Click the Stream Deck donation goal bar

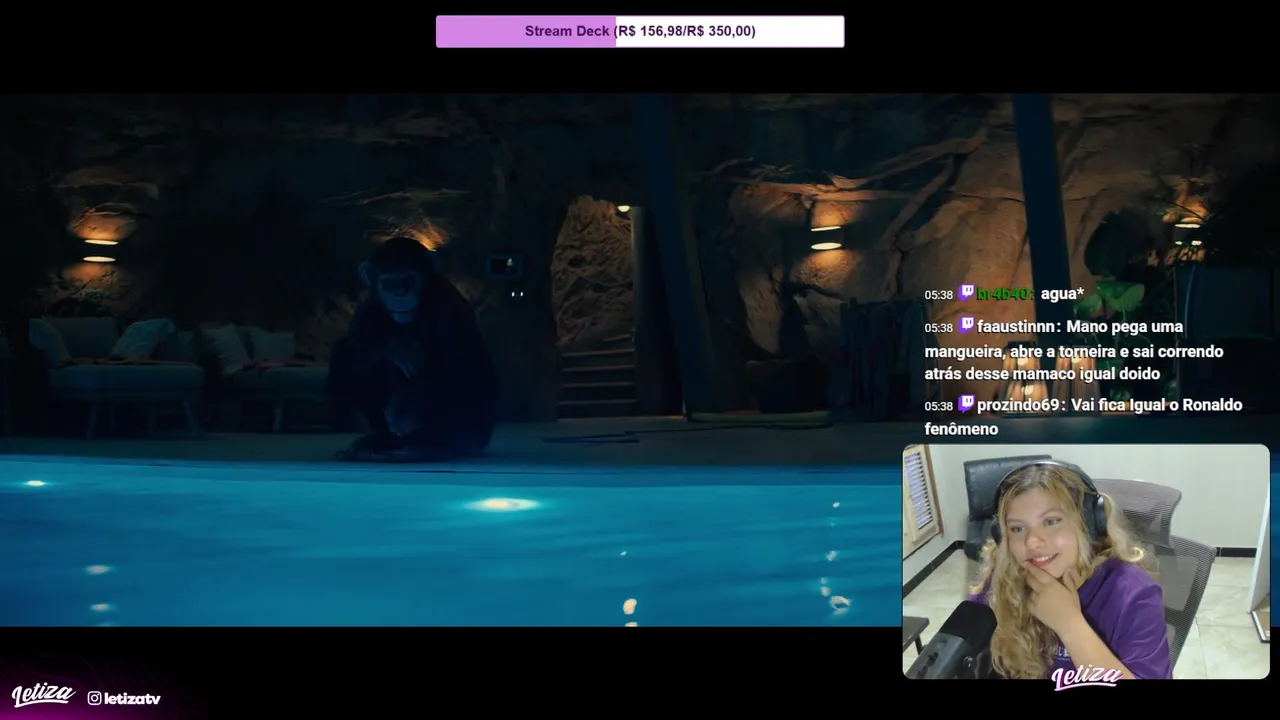click(x=640, y=31)
